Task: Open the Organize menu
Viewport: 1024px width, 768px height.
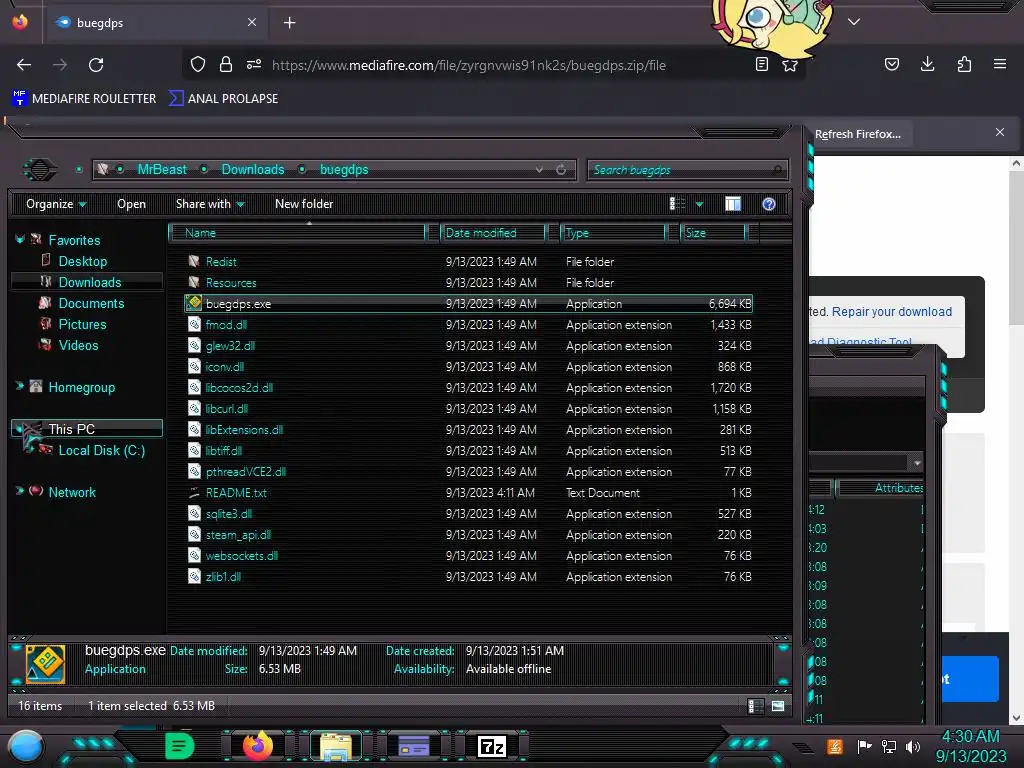Action: (56, 204)
